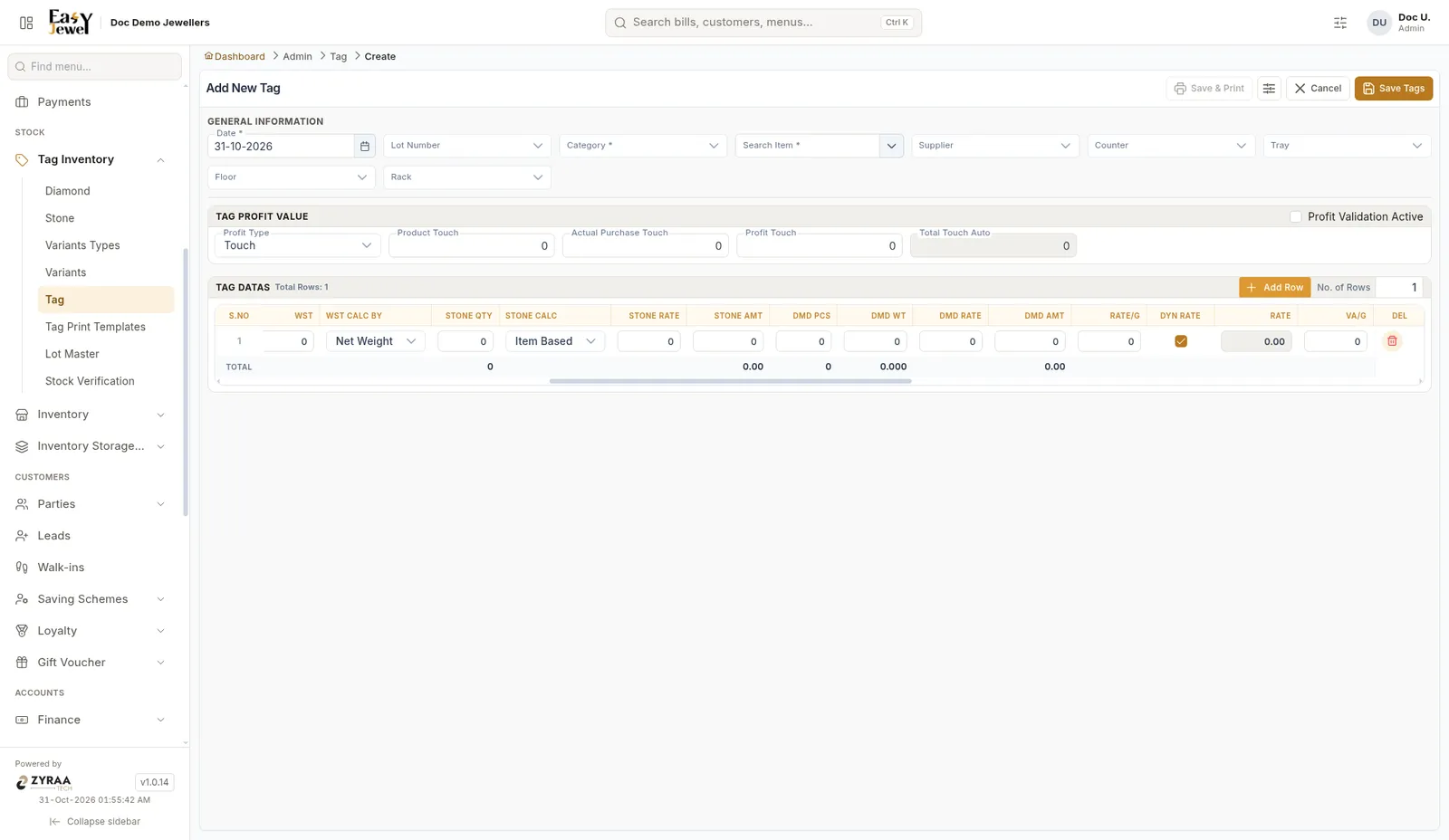Open the Category dropdown
Viewport: 1449px width, 840px height.
pyautogui.click(x=643, y=146)
